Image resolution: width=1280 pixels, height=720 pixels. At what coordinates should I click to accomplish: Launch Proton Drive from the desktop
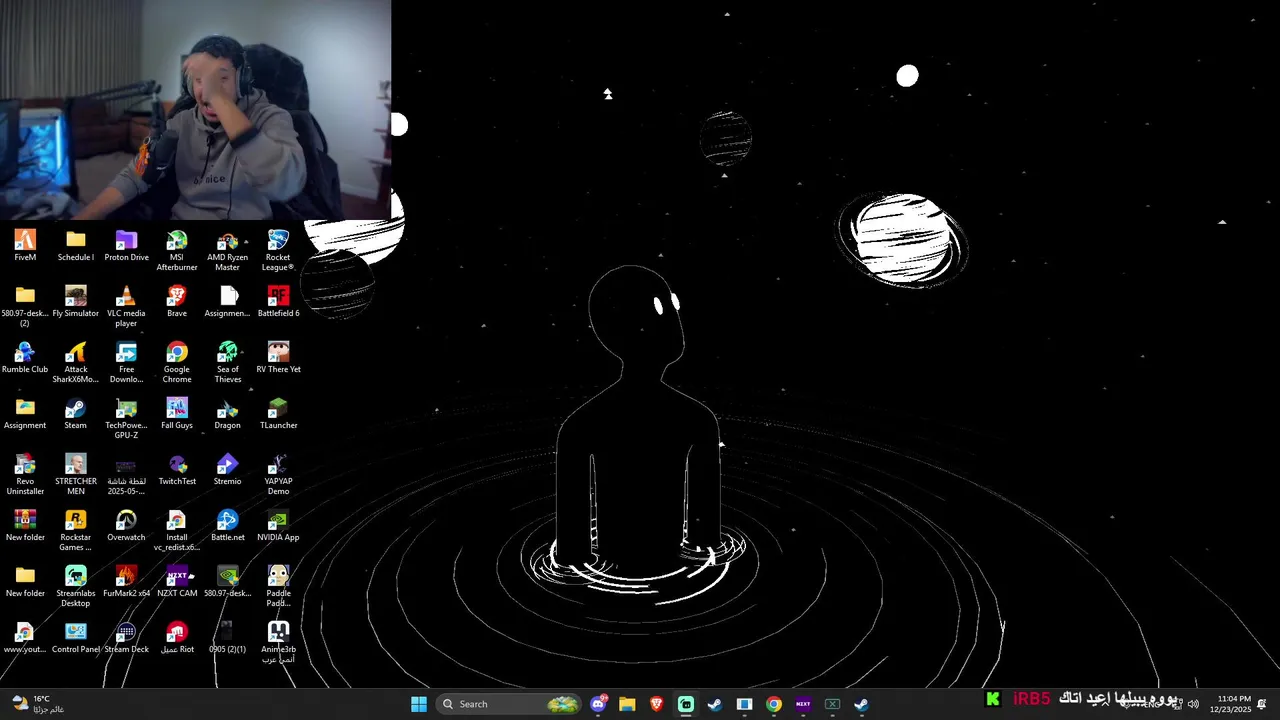pos(126,246)
